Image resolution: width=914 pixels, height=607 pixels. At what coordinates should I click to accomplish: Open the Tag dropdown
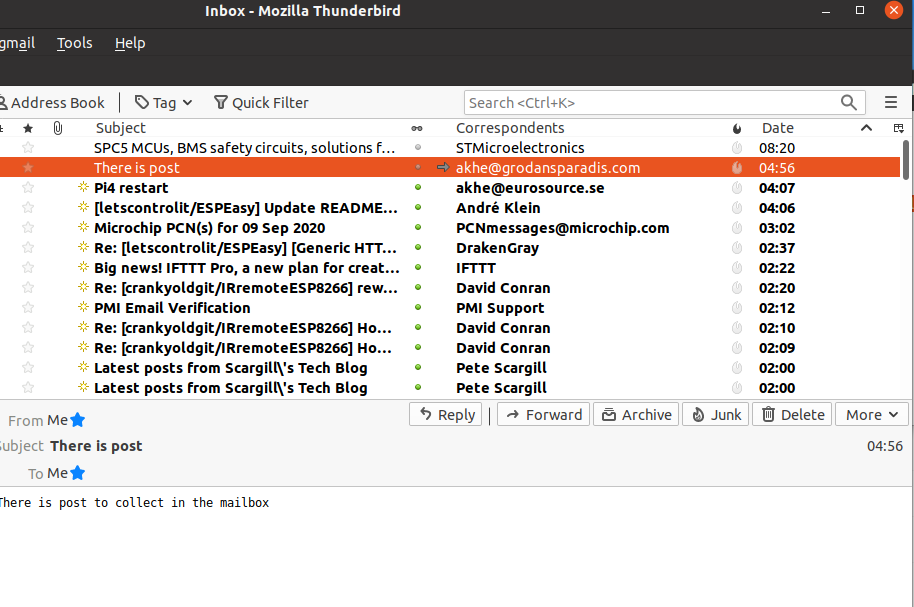pos(163,103)
